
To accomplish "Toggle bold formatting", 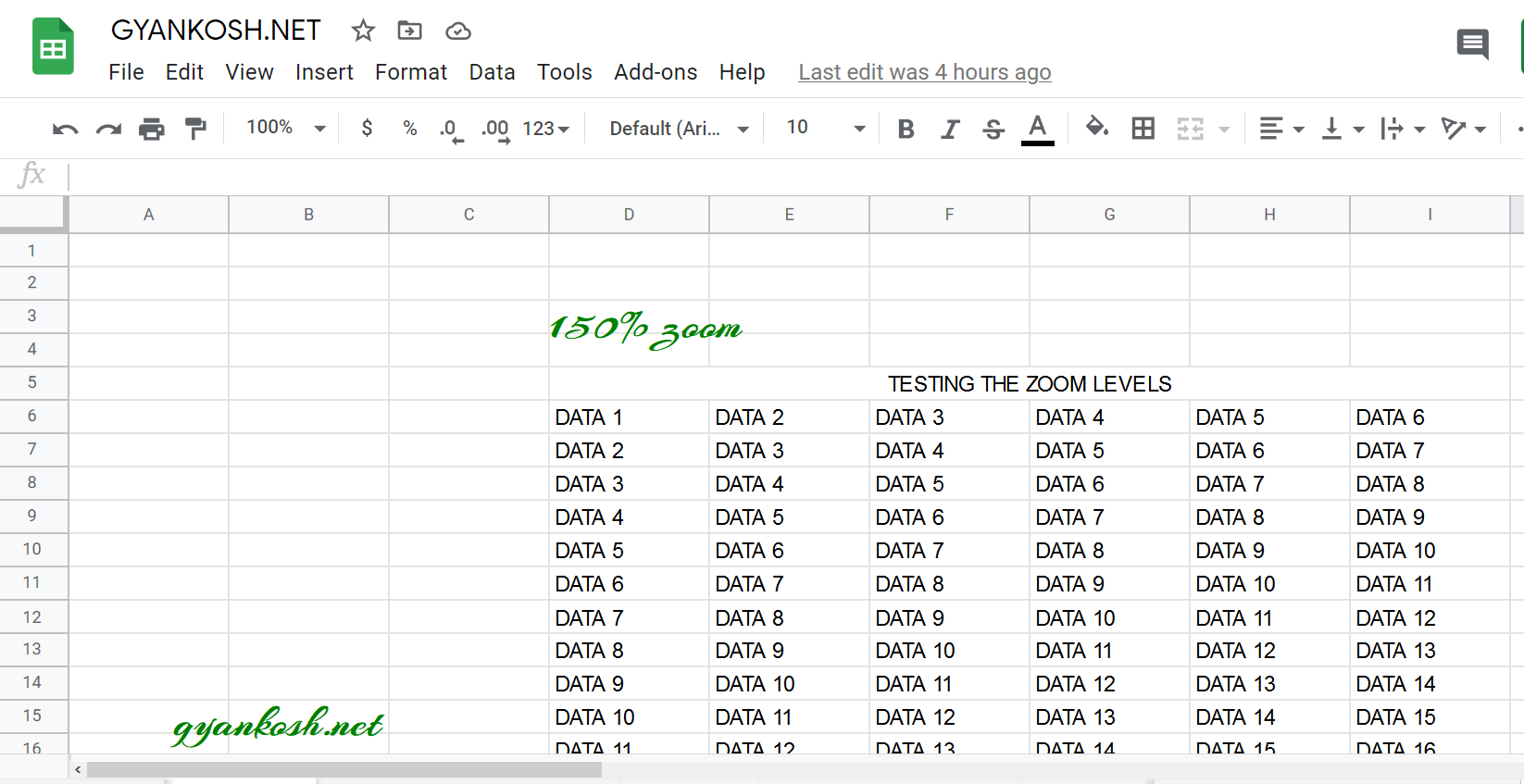I will 906,129.
